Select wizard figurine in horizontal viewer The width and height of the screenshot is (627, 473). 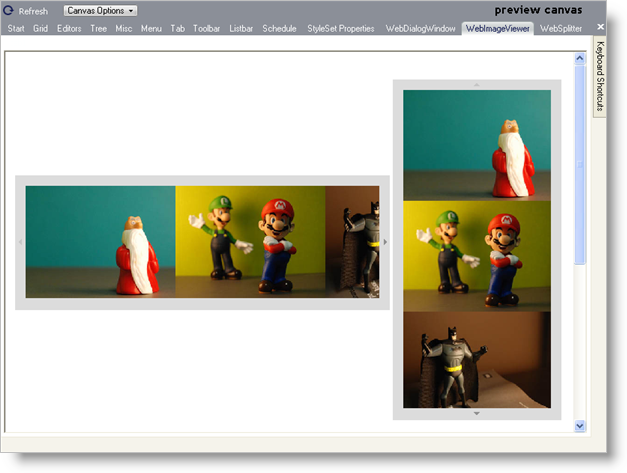point(100,242)
